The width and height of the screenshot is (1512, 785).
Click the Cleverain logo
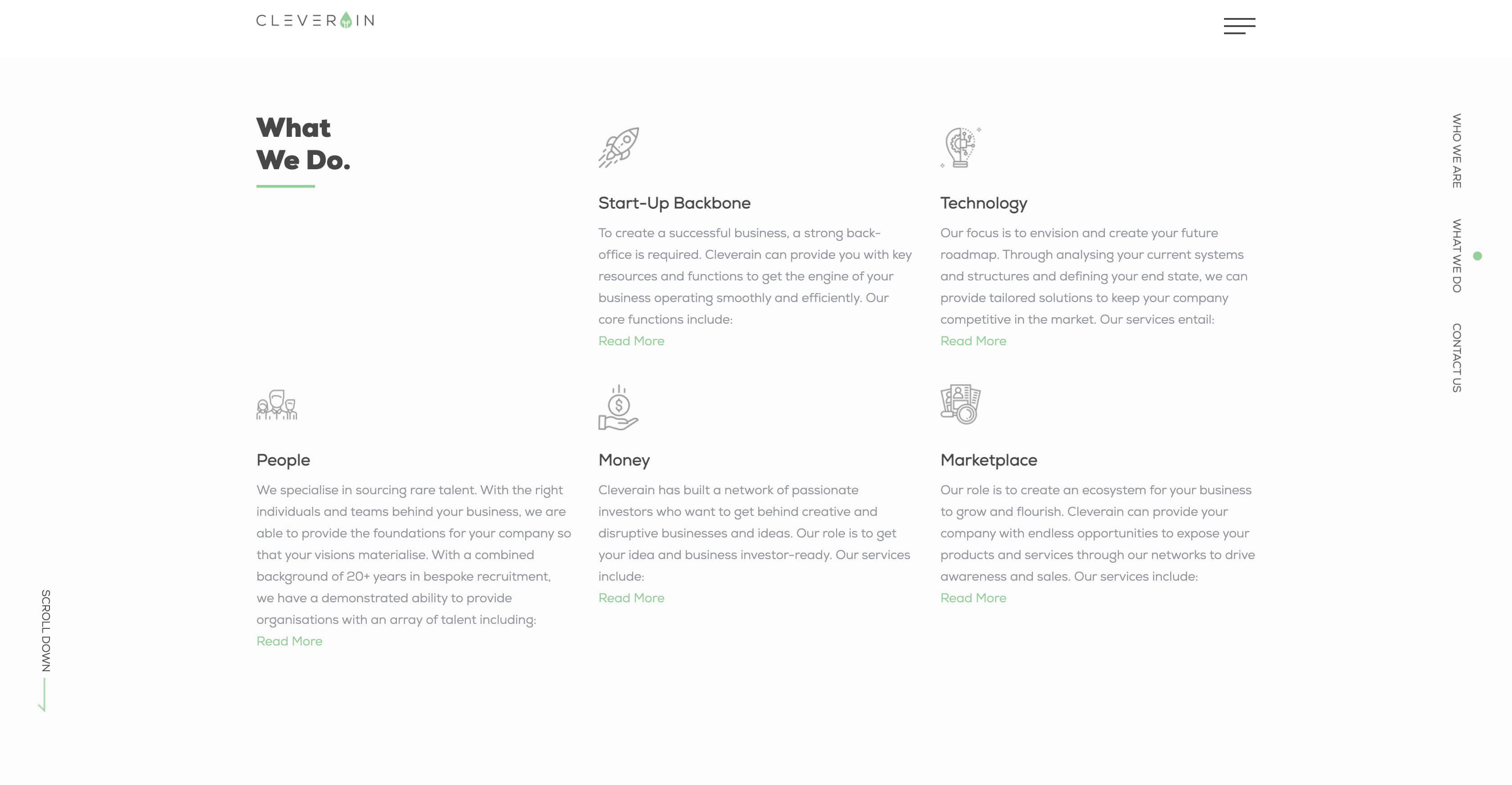pyautogui.click(x=315, y=21)
